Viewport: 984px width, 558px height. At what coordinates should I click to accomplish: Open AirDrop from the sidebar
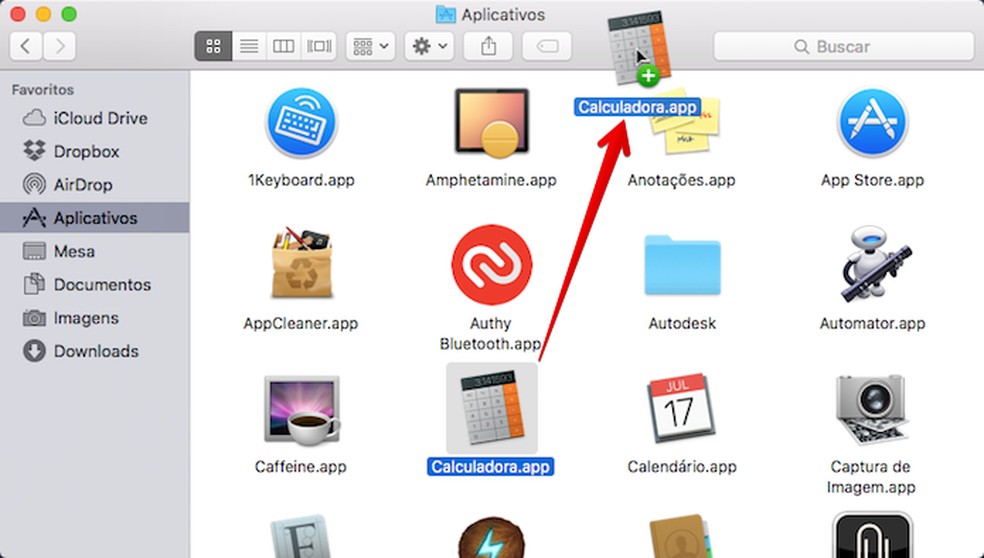pos(94,185)
